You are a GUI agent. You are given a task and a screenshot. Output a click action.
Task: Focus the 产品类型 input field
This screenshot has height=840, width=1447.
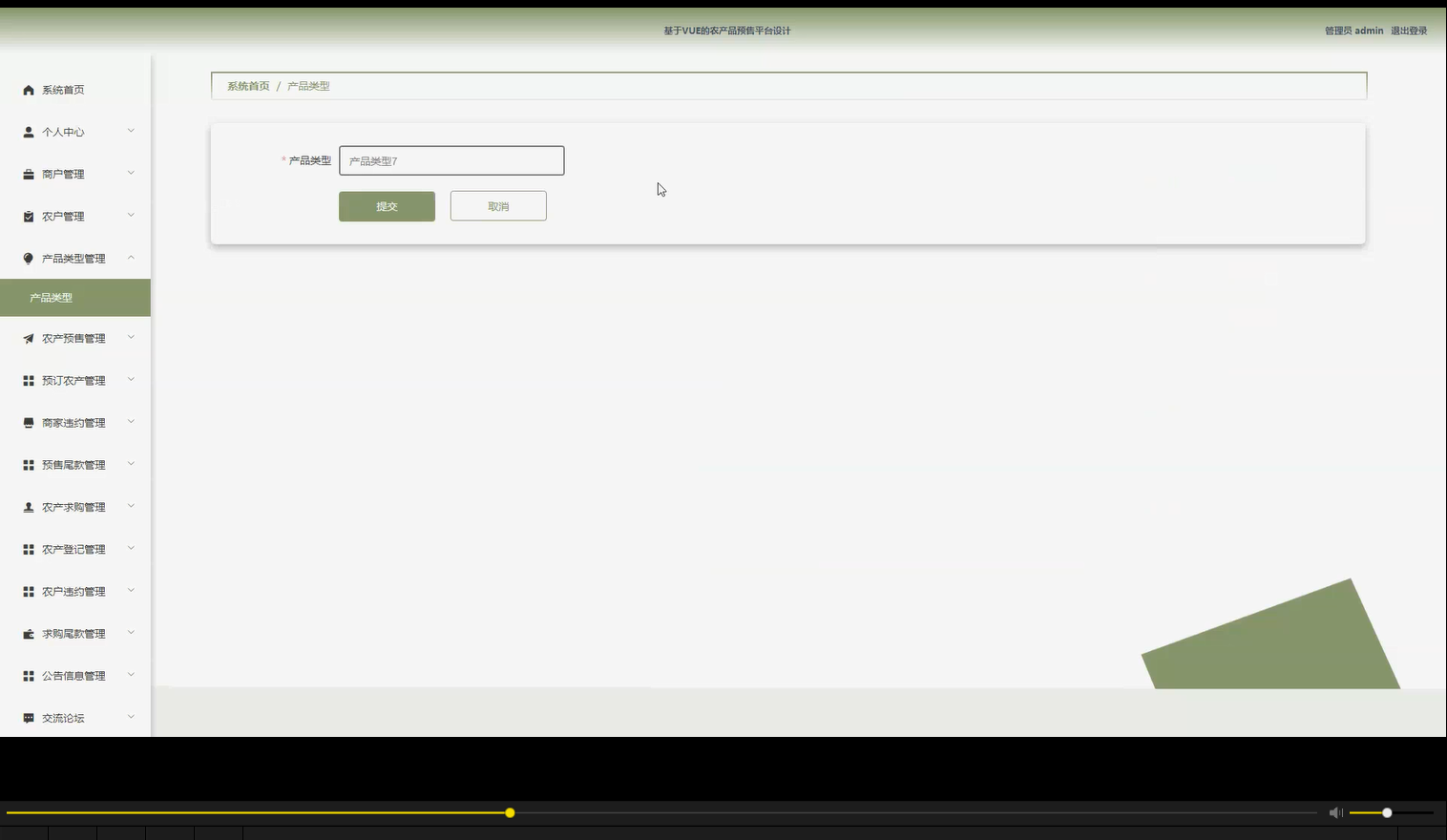(451, 160)
